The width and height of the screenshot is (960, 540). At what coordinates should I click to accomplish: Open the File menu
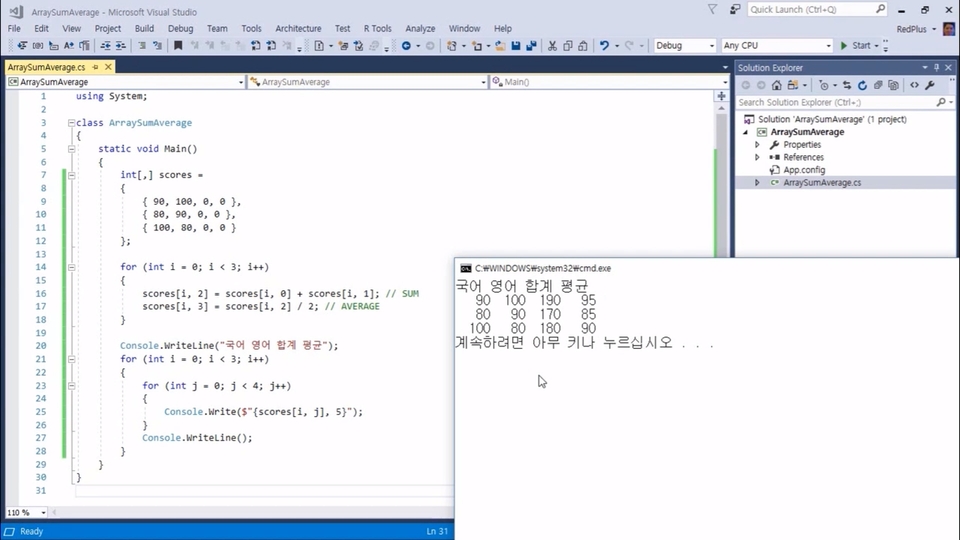[x=14, y=29]
